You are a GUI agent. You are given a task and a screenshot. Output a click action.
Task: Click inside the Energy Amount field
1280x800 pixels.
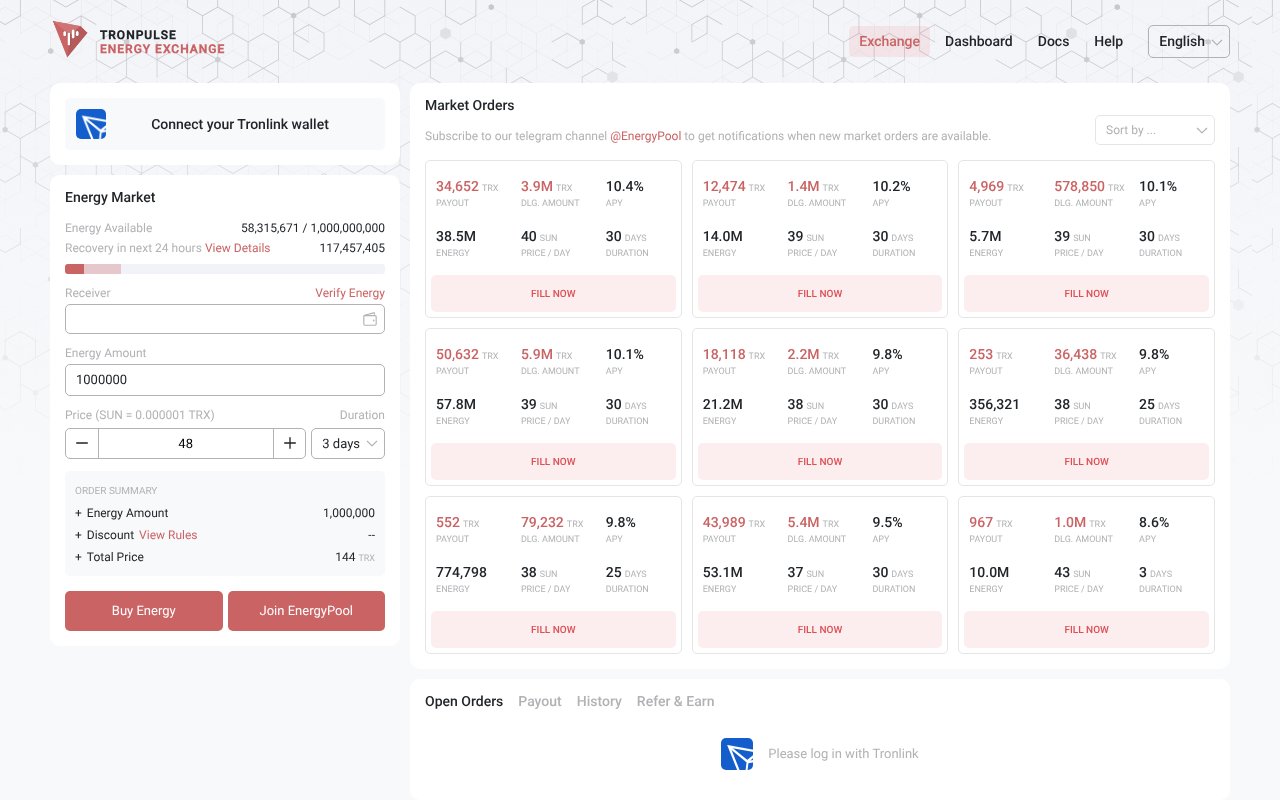pos(224,379)
